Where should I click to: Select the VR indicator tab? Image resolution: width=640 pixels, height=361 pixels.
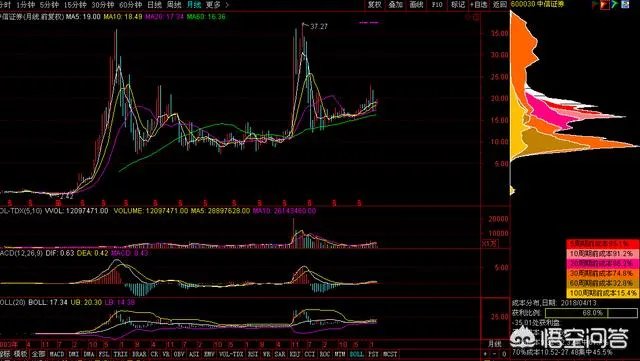click(x=166, y=354)
